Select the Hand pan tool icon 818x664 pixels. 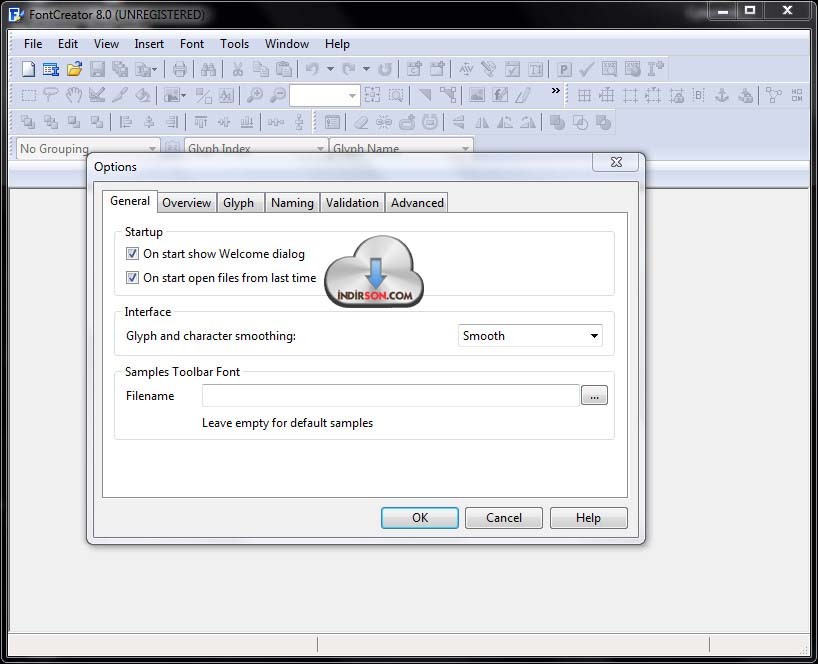[x=74, y=95]
